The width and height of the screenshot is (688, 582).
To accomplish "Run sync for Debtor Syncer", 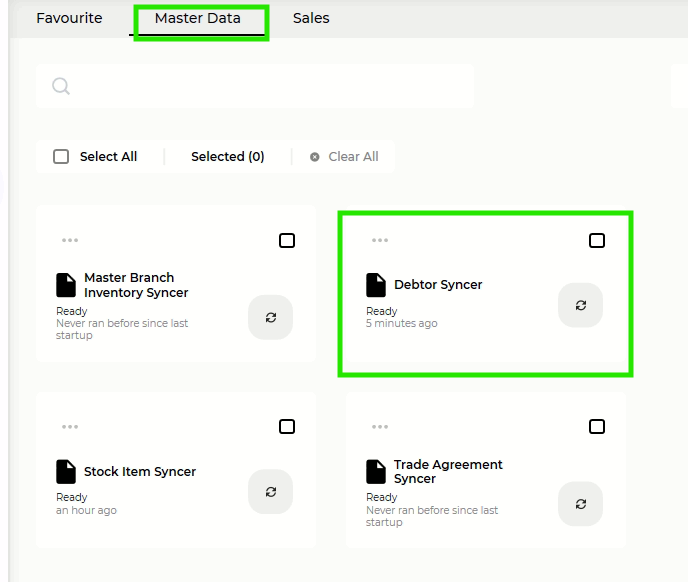I will [580, 305].
